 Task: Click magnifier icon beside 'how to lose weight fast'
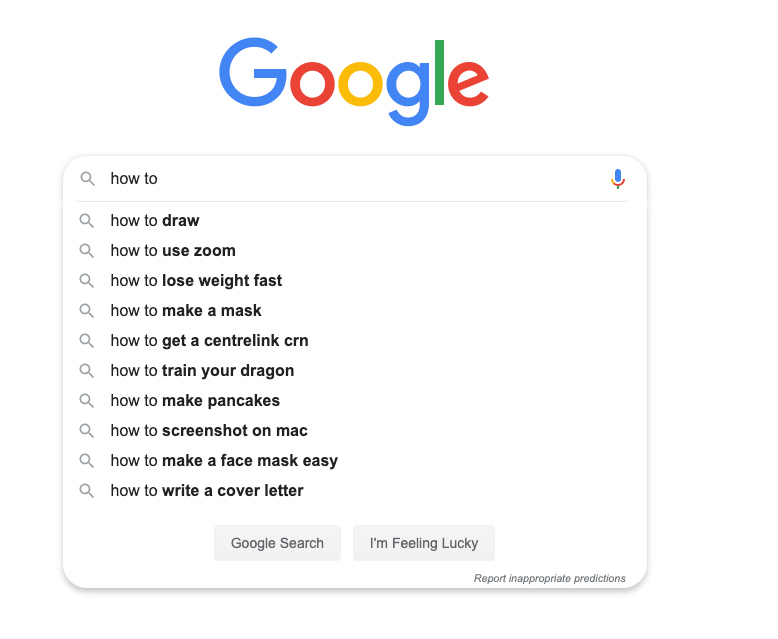click(87, 281)
